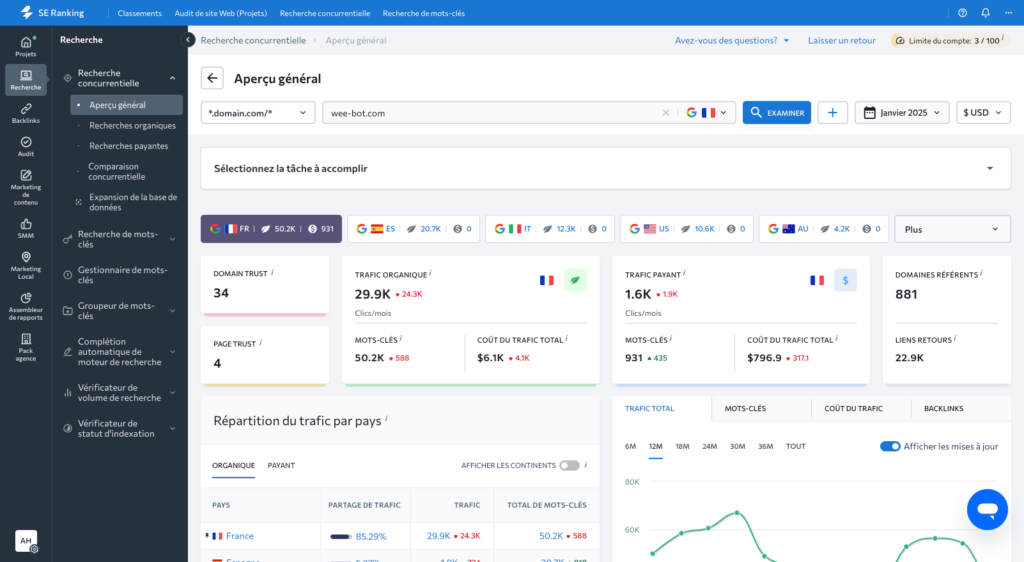
Task: Click Limite du compte 3 / 100 badge
Action: (950, 40)
